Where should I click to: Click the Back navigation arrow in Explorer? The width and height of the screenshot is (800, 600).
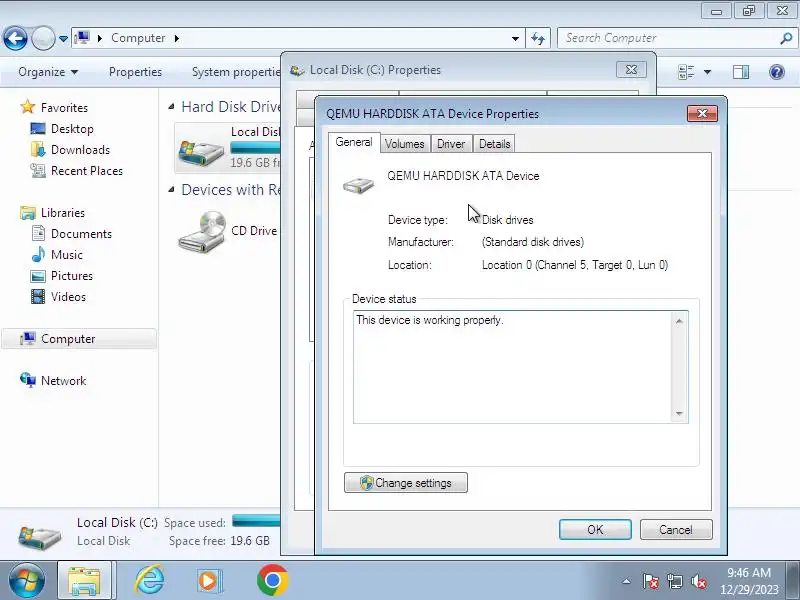[15, 38]
